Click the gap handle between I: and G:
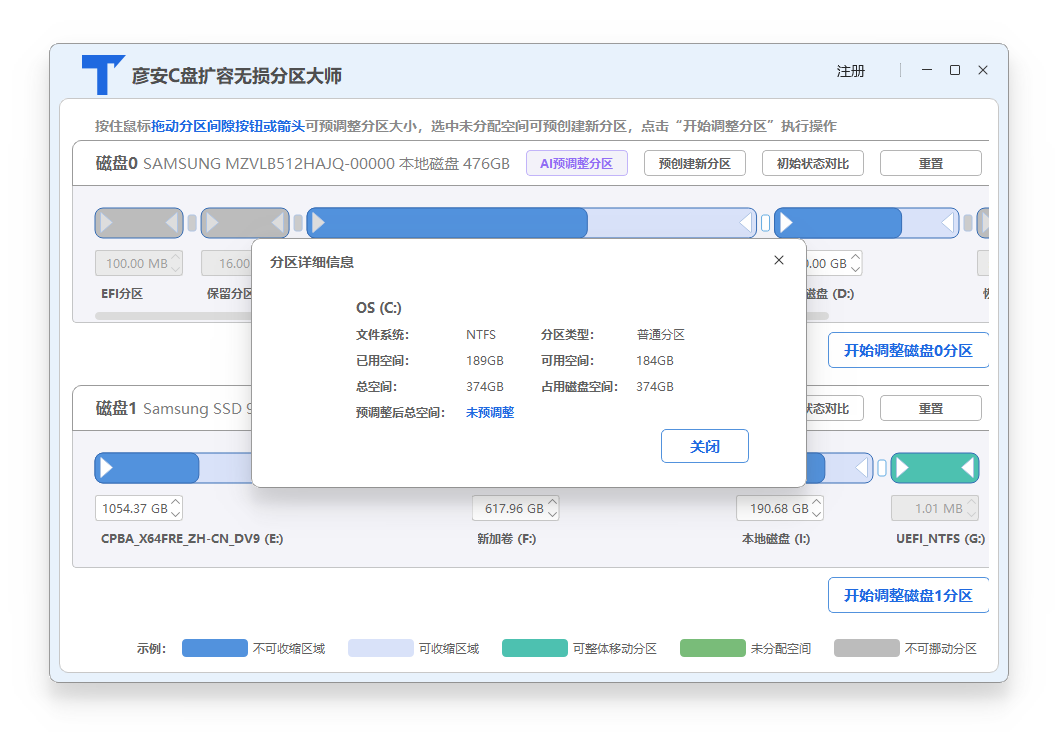 [x=881, y=468]
